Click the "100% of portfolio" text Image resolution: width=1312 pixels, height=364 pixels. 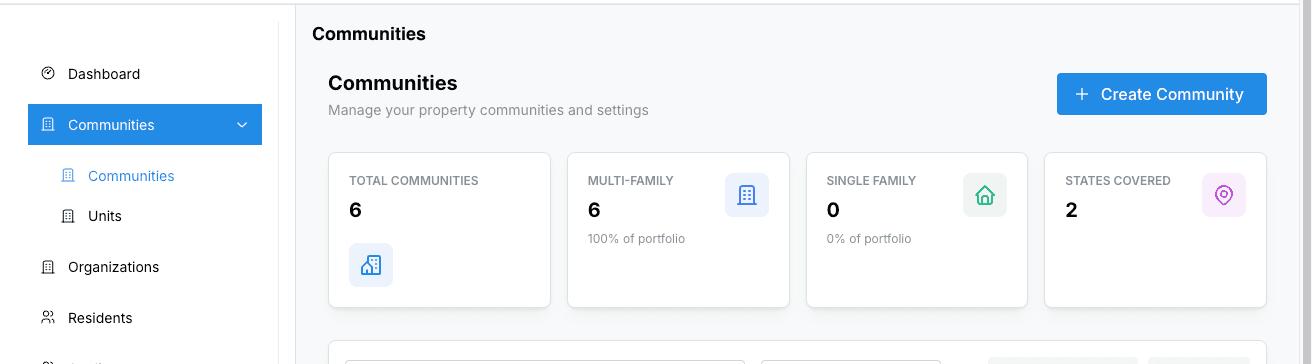(x=636, y=239)
